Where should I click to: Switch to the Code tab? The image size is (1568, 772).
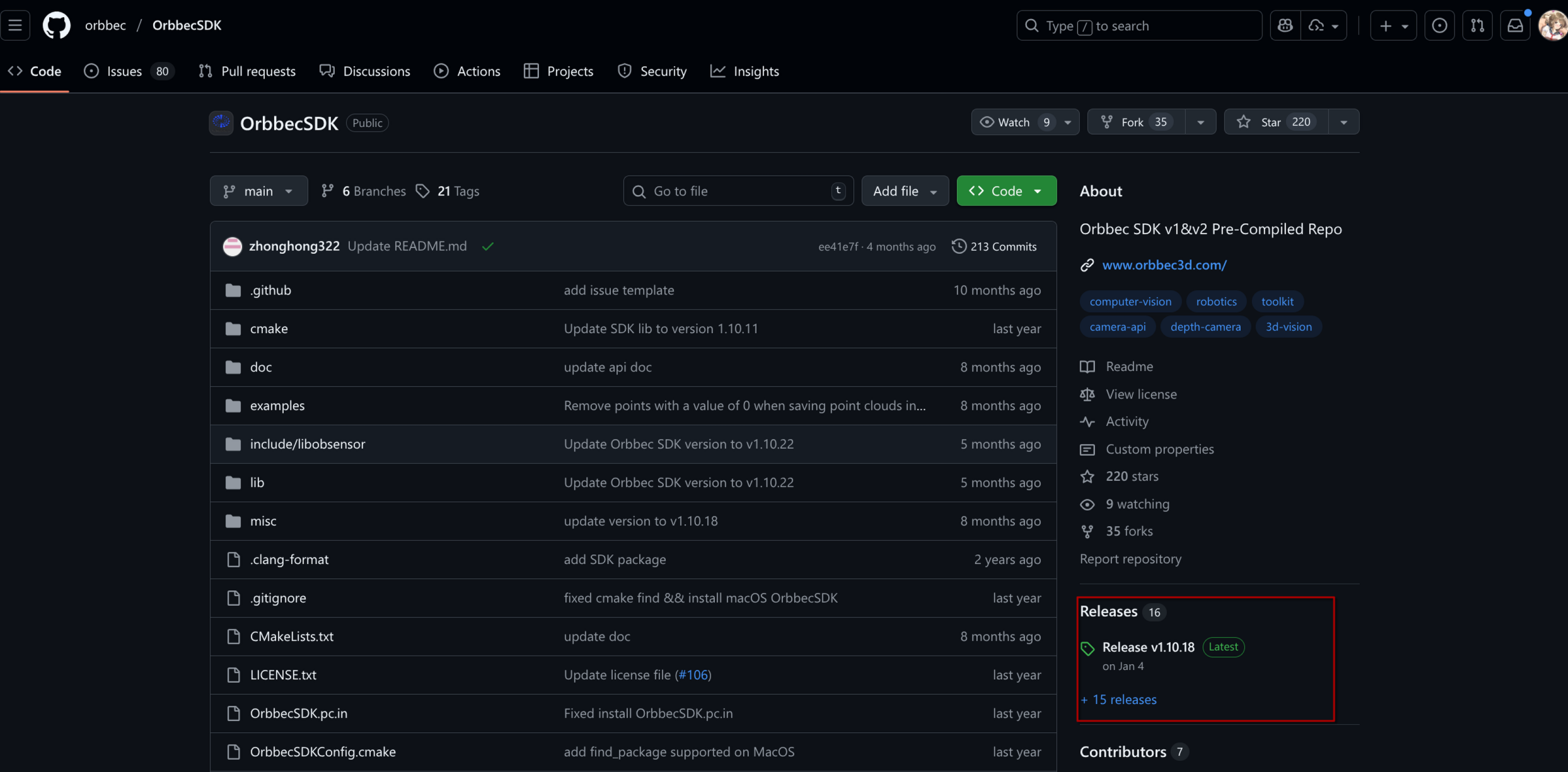(x=35, y=71)
